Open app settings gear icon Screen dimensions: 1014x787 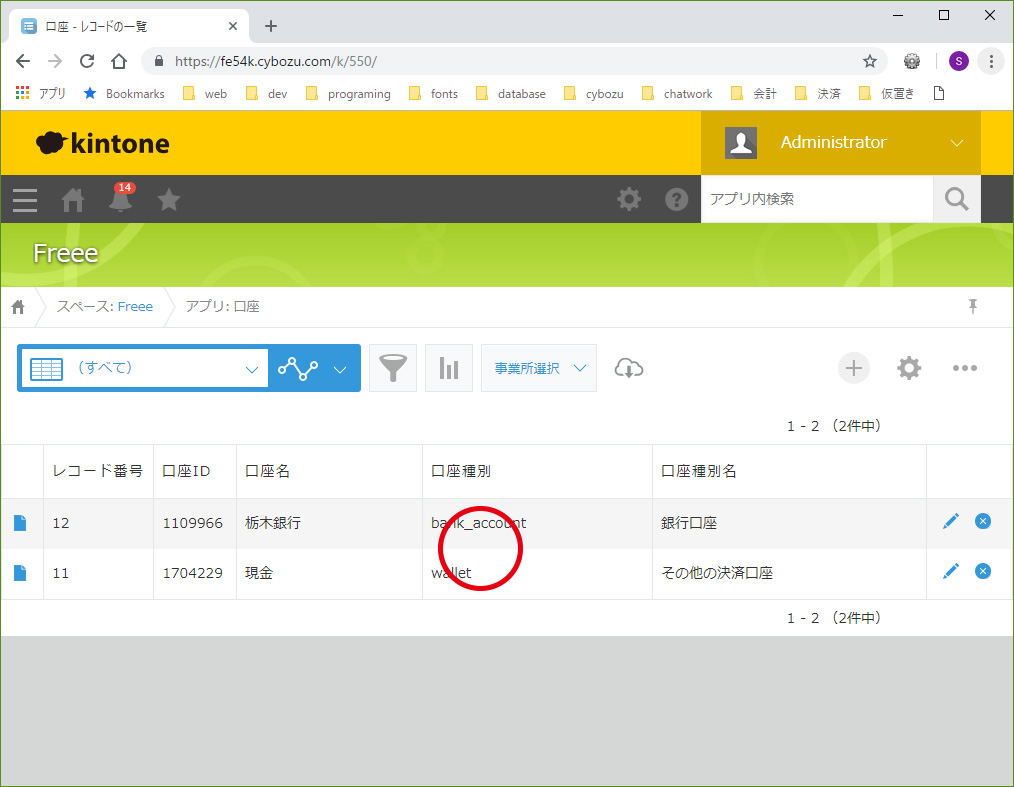[909, 368]
